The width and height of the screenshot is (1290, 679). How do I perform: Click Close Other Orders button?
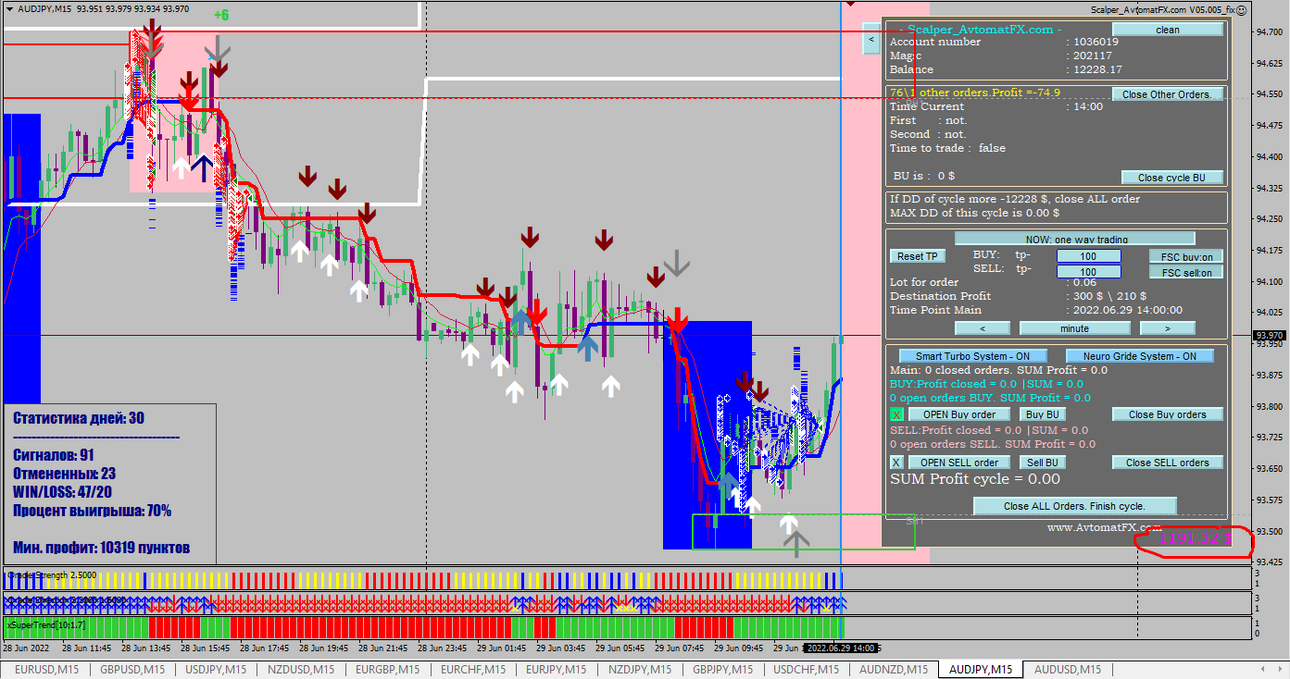coord(1167,94)
